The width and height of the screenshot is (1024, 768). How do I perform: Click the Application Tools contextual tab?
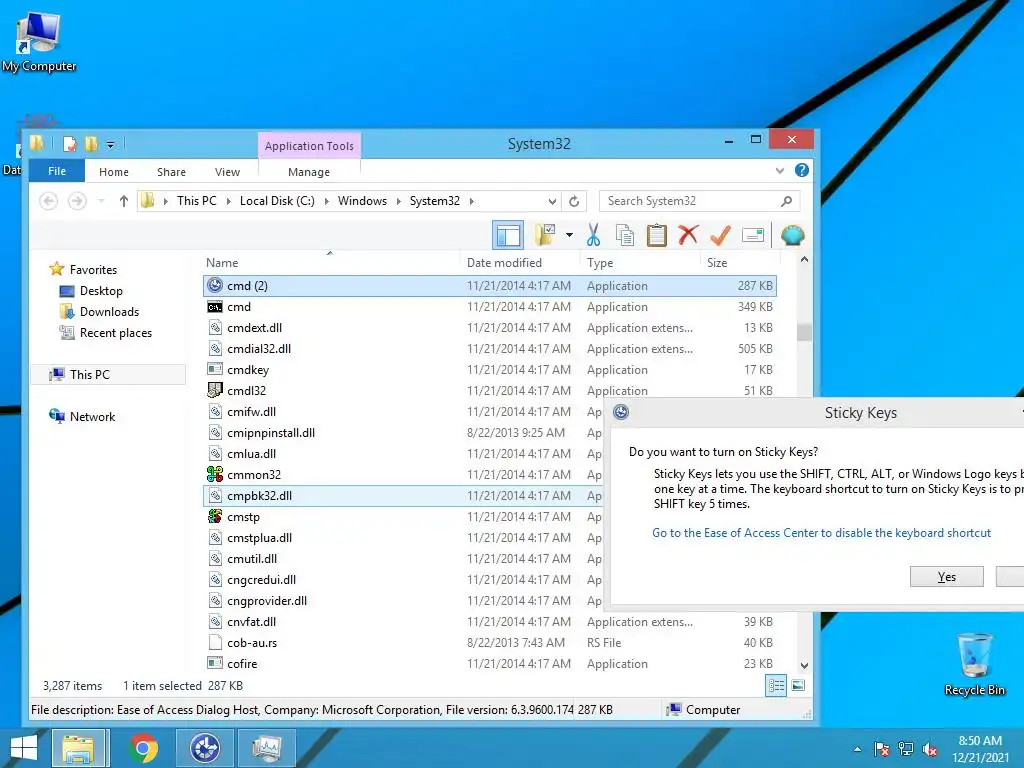[309, 146]
